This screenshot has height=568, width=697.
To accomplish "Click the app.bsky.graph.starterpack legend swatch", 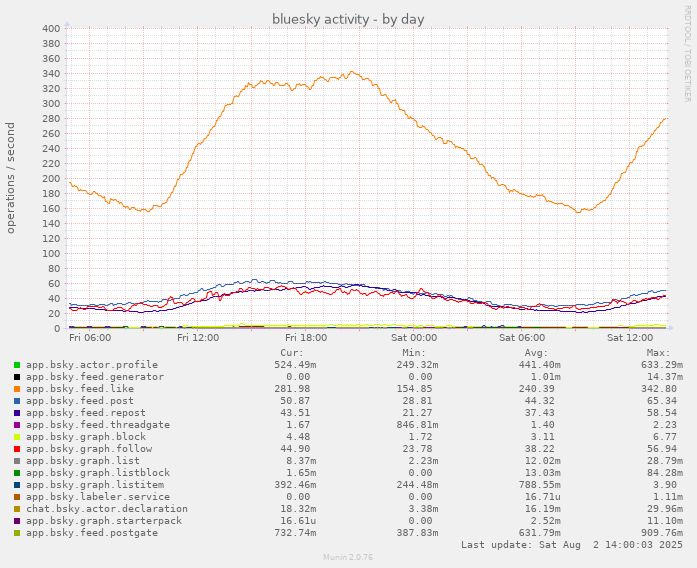I will [x=17, y=521].
